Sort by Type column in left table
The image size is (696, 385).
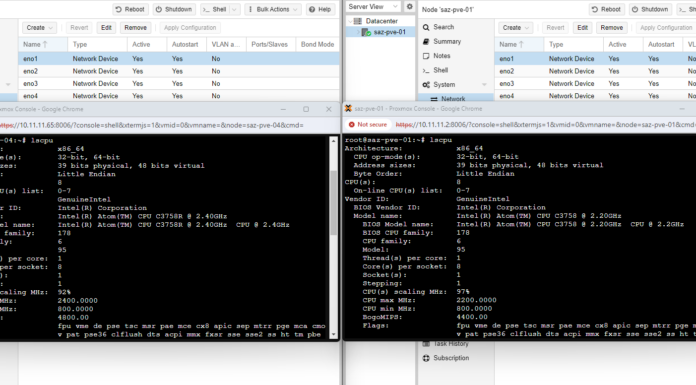click(97, 44)
